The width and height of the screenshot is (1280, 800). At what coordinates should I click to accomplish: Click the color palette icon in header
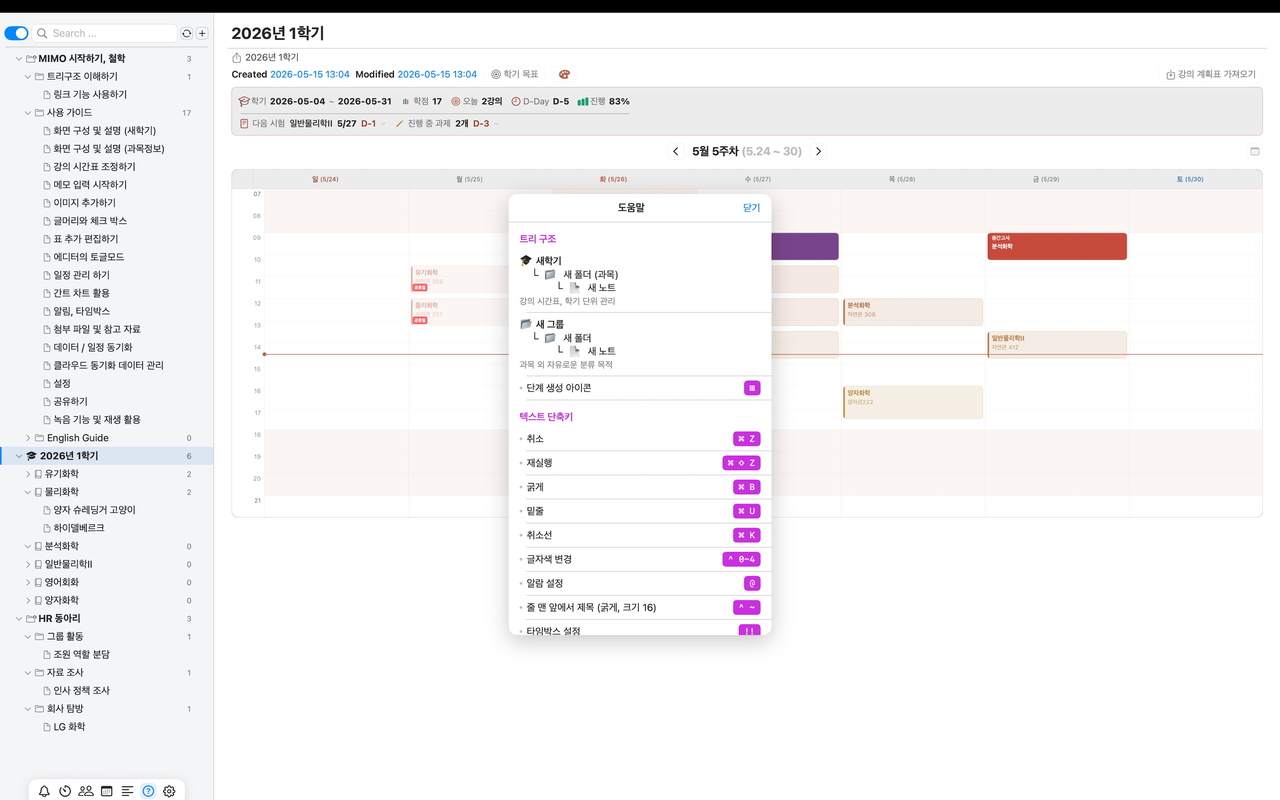click(564, 74)
